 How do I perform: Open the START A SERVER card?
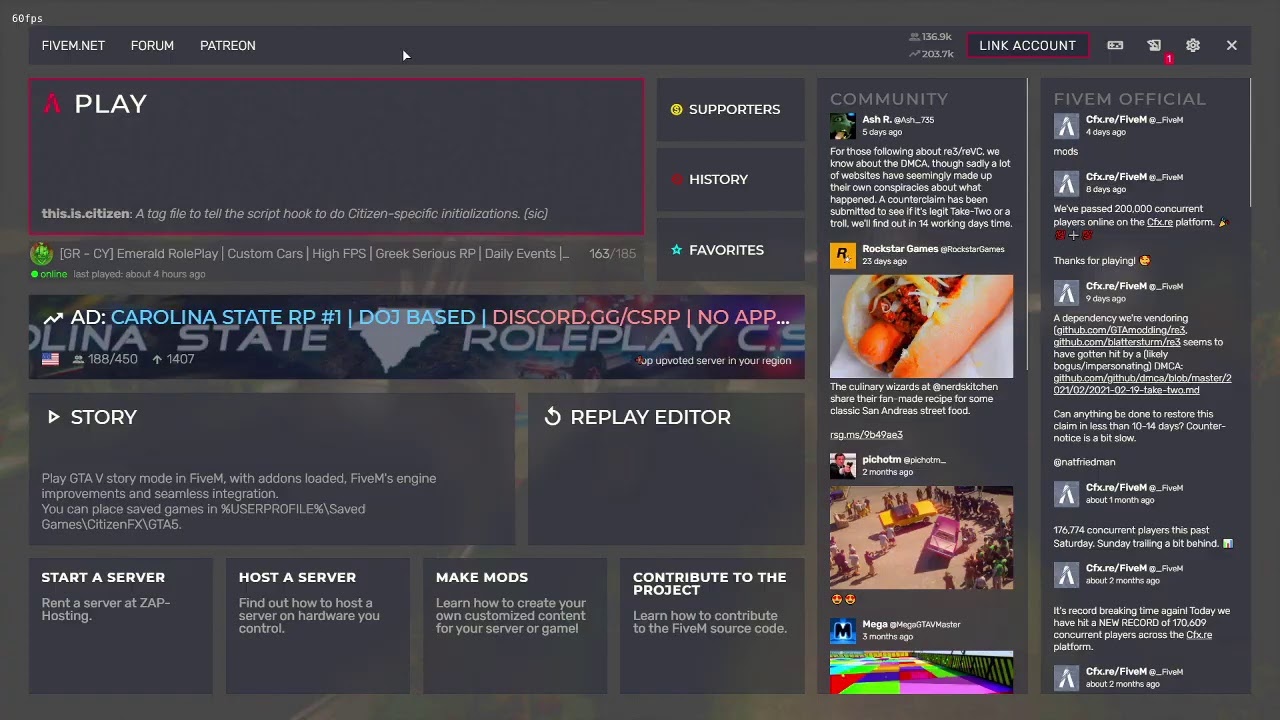point(120,625)
